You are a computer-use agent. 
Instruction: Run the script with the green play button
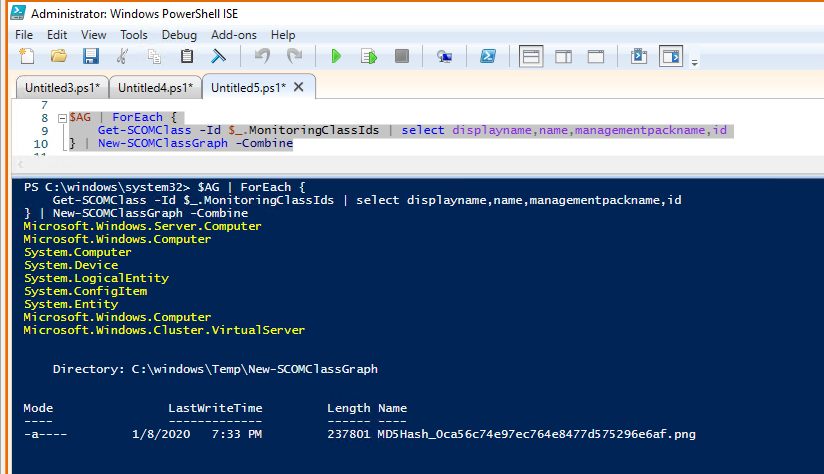336,57
